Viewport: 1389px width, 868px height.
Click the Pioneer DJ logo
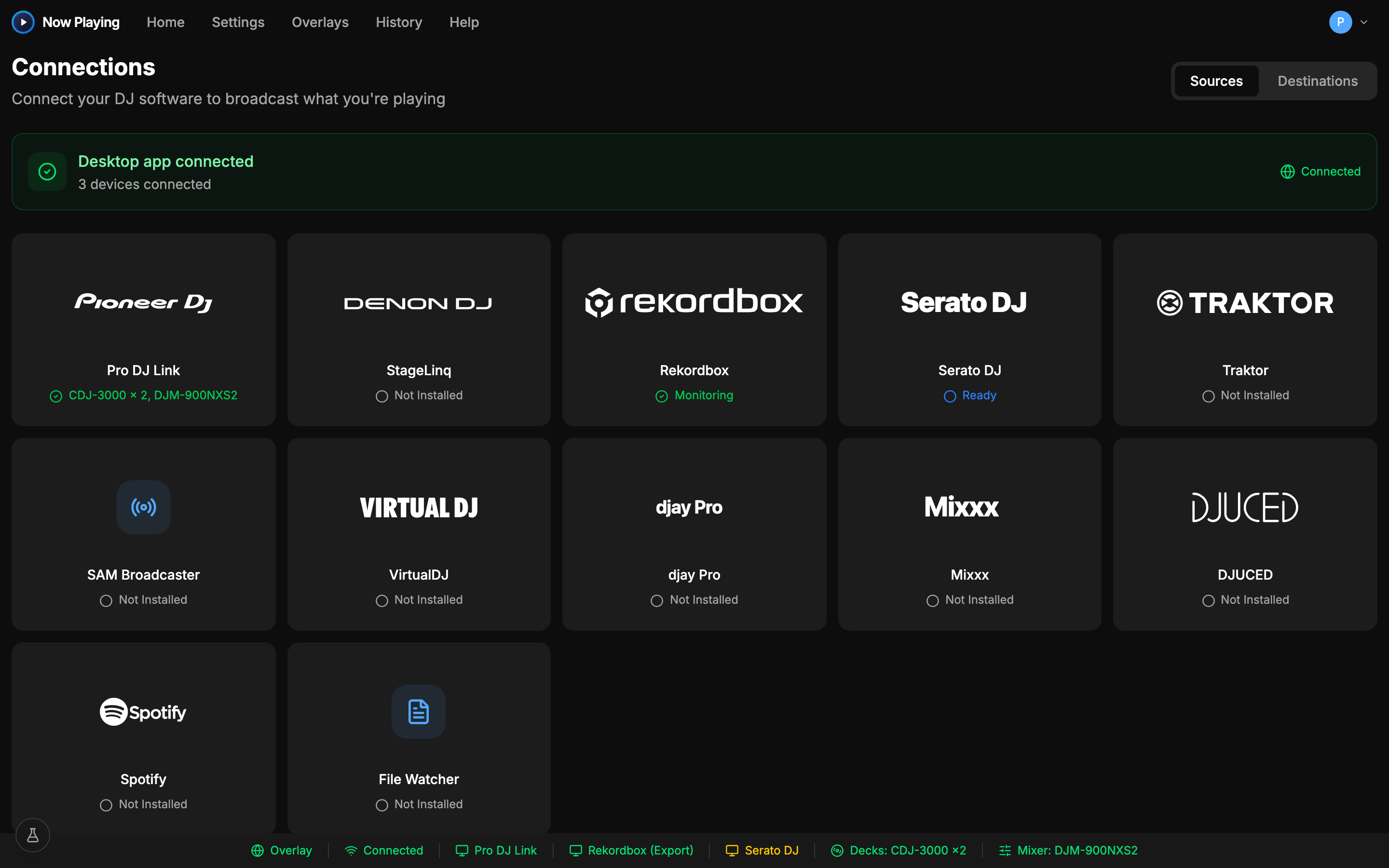pyautogui.click(x=144, y=302)
